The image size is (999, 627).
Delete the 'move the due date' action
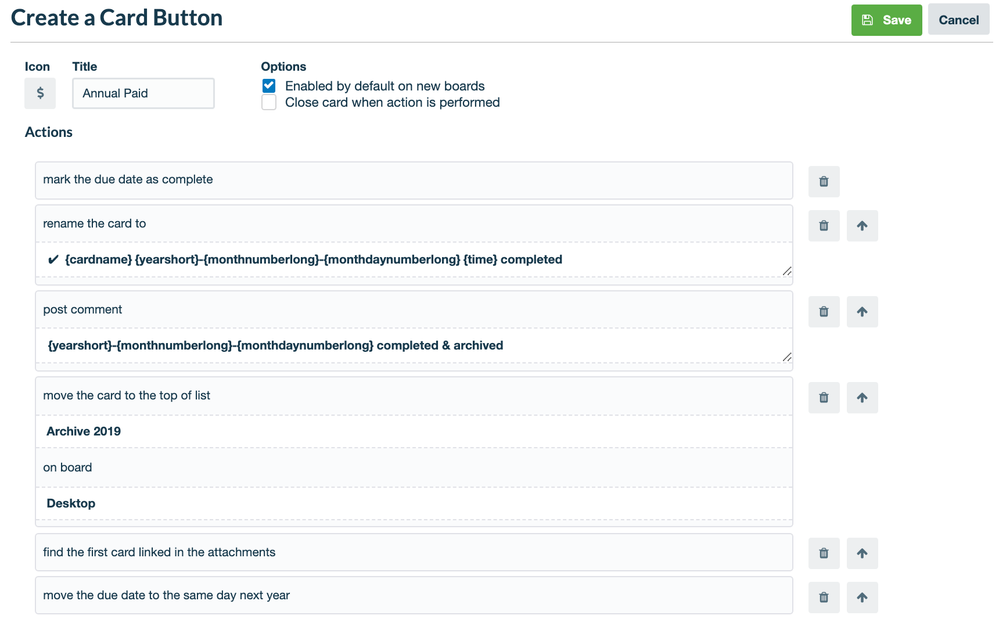(823, 597)
